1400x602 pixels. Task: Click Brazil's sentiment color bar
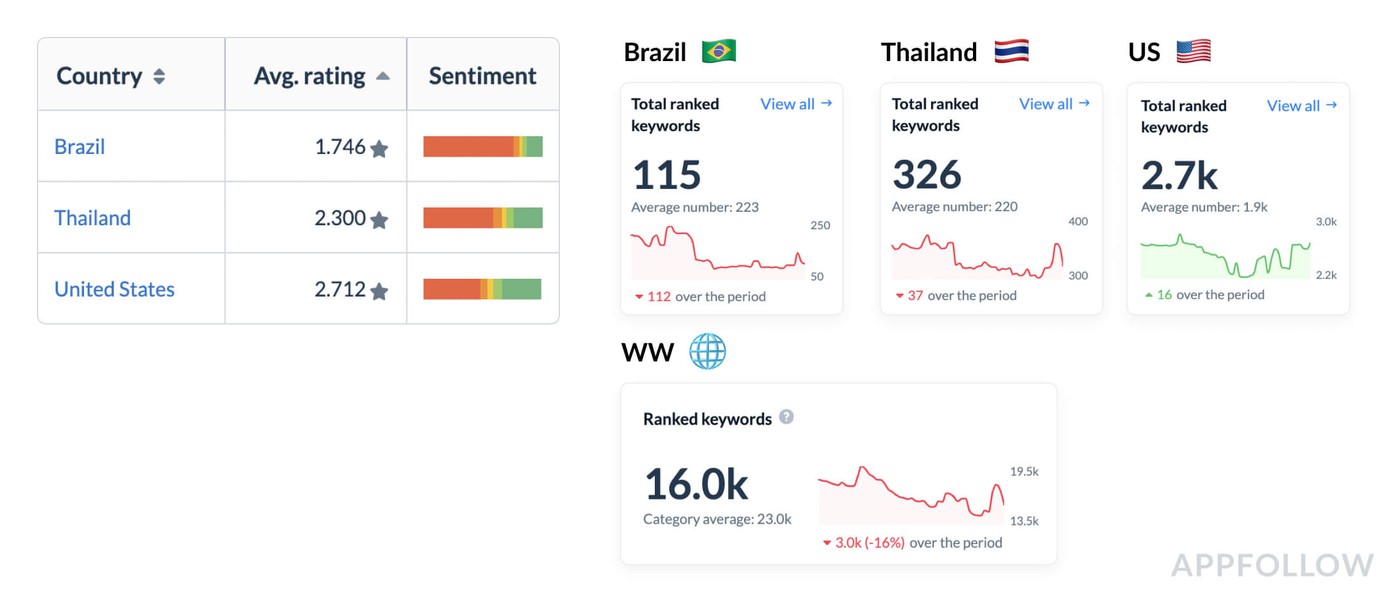pyautogui.click(x=482, y=147)
